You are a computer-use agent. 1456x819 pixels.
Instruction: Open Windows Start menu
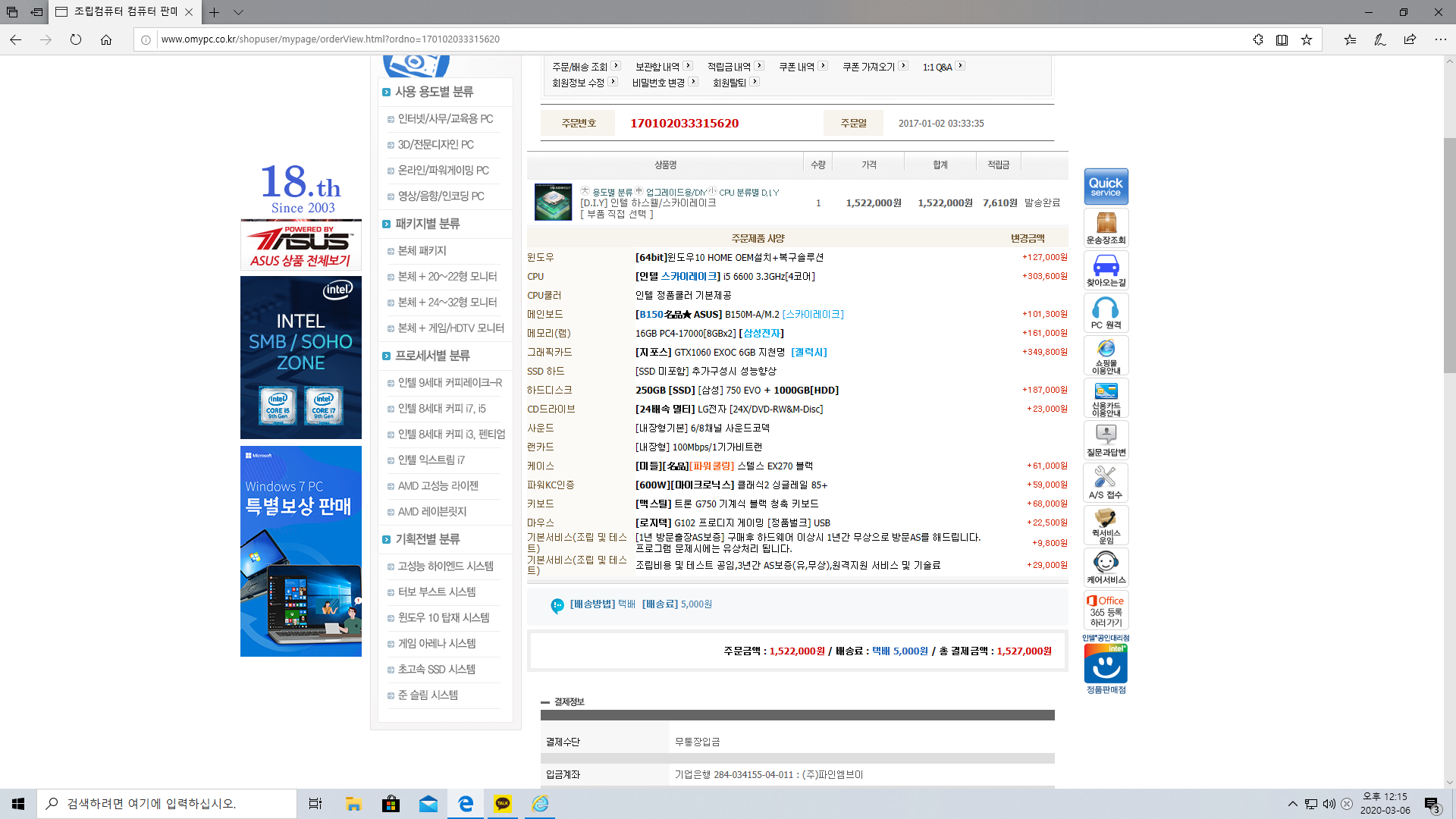click(x=18, y=804)
